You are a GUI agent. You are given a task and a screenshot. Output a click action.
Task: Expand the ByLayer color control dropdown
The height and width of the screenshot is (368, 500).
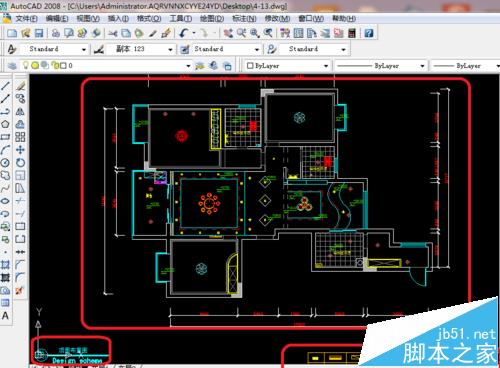[326, 66]
